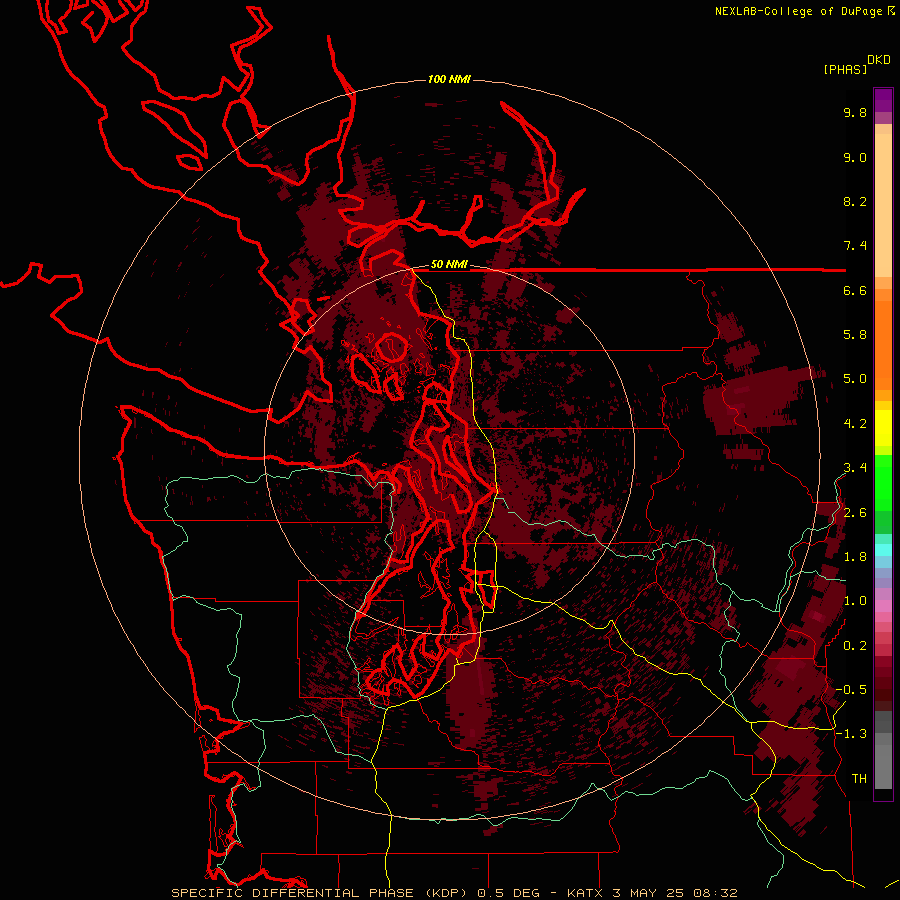Click the NEXLAB-College of DuPage watermark text
900x900 pixels.
click(x=798, y=11)
